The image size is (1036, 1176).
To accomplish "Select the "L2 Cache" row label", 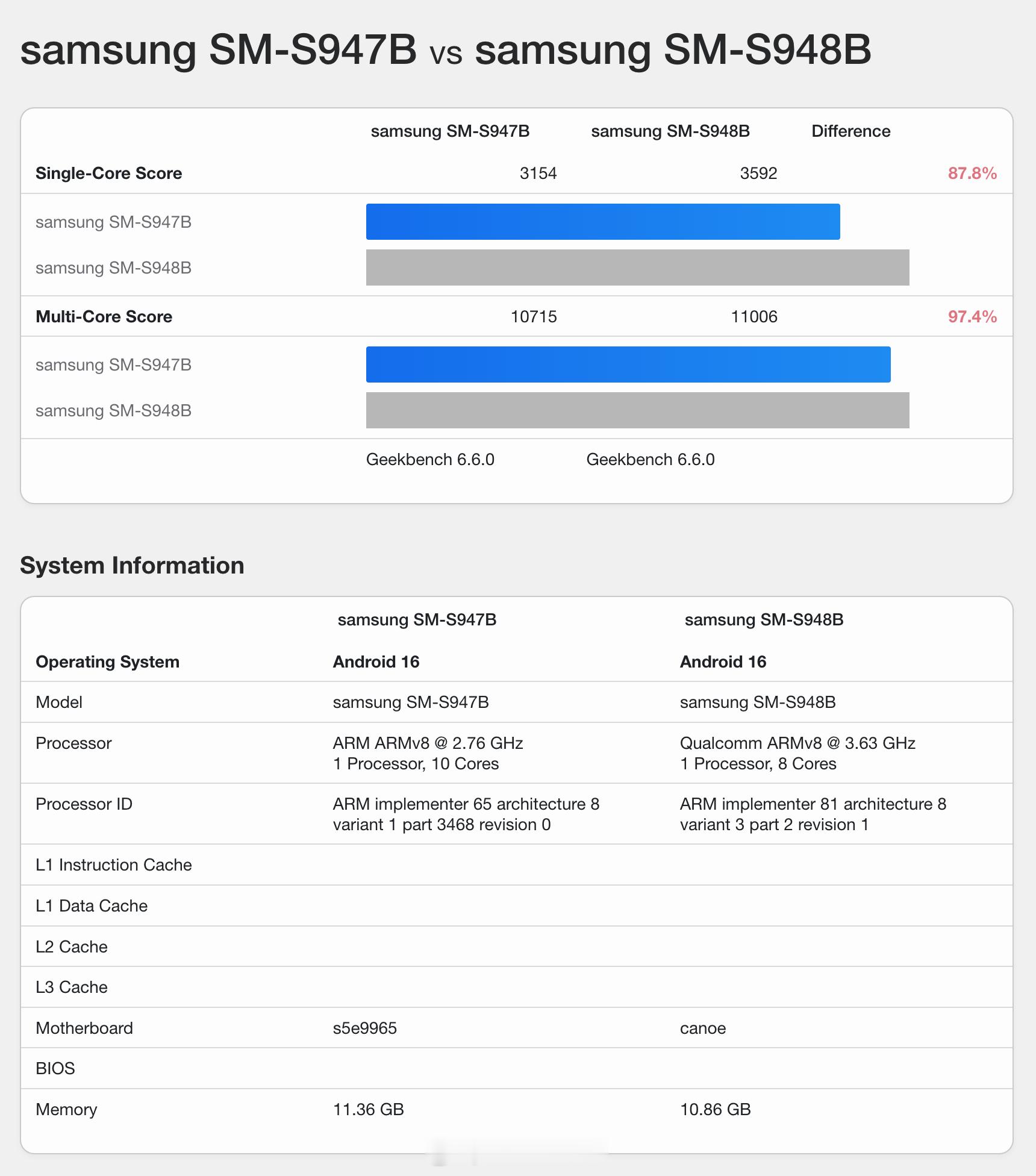I will pyautogui.click(x=72, y=947).
